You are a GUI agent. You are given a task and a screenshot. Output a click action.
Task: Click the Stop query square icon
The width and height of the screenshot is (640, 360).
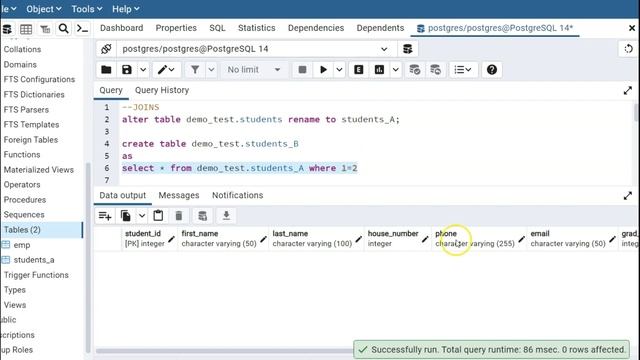pyautogui.click(x=302, y=70)
